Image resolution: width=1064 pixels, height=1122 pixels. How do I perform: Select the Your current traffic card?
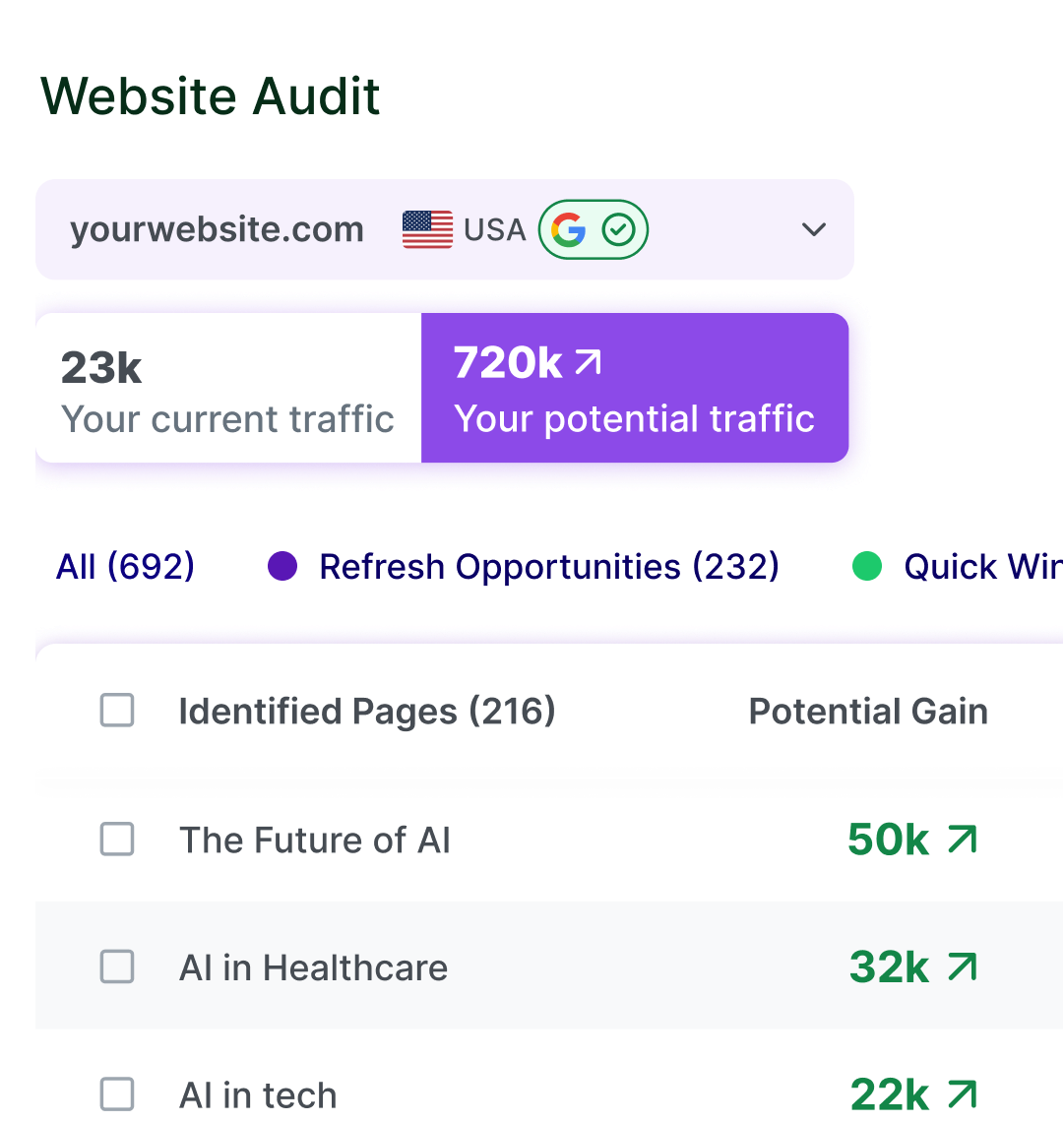pos(228,389)
